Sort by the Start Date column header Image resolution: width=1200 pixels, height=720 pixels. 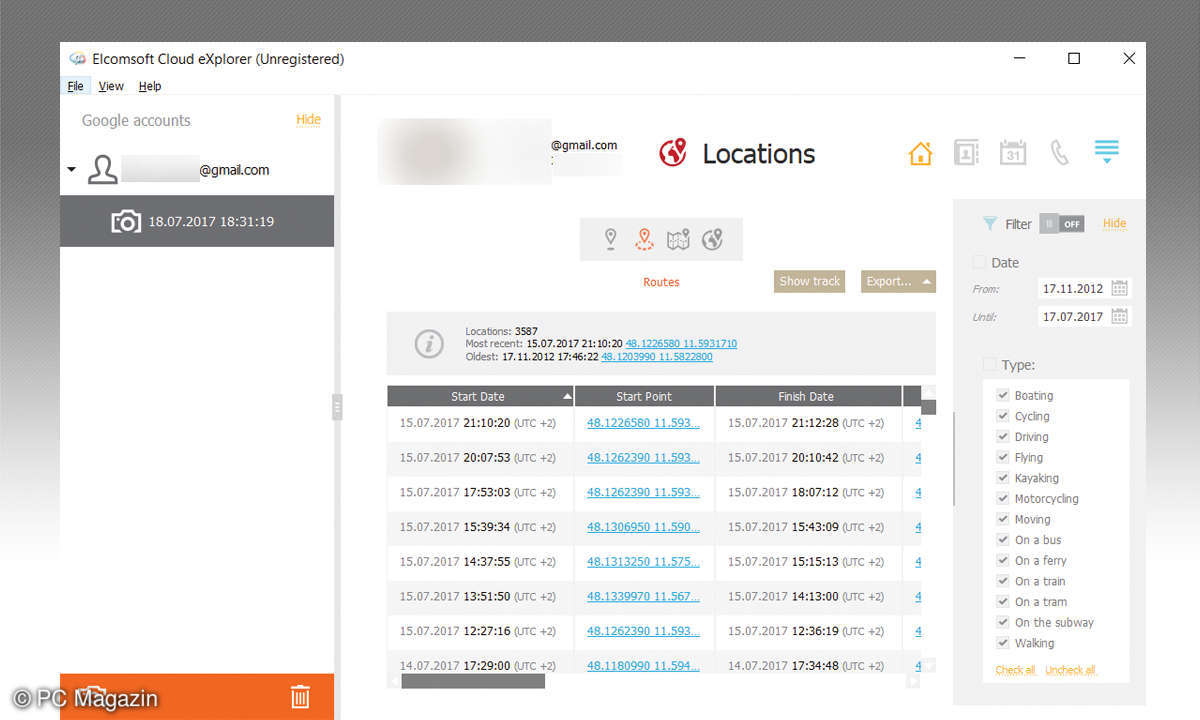481,396
